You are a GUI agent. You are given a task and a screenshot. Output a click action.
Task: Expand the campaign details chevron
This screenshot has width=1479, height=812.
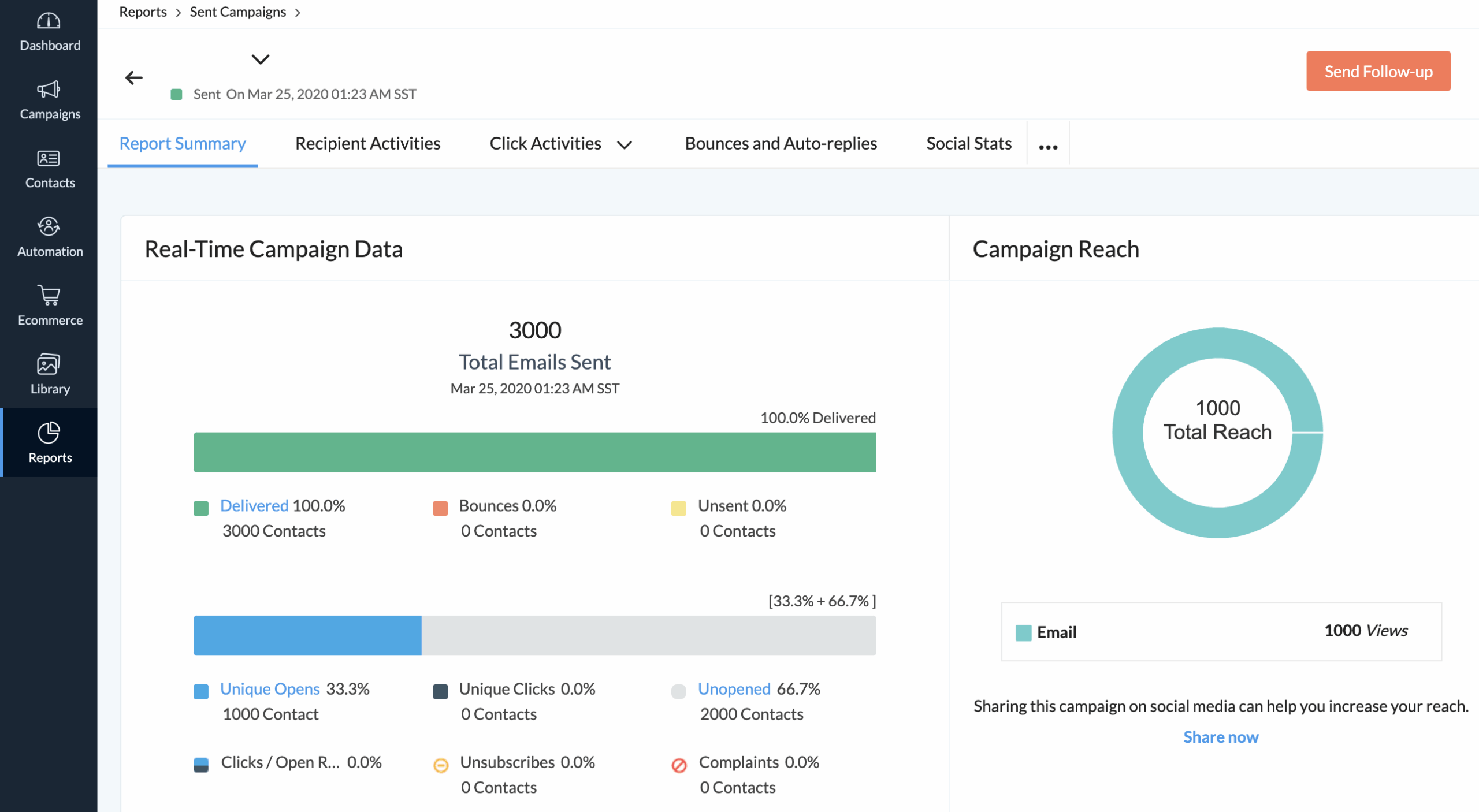[260, 59]
